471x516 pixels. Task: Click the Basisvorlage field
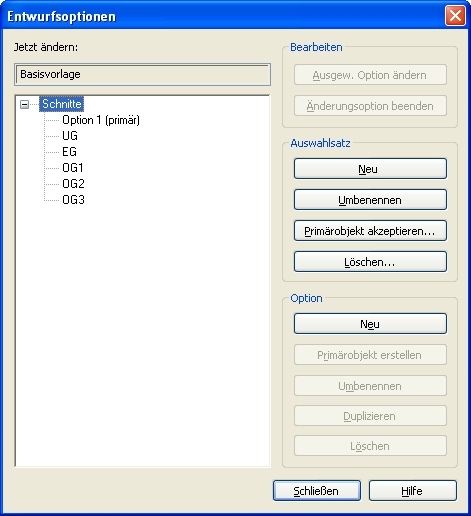pyautogui.click(x=142, y=74)
